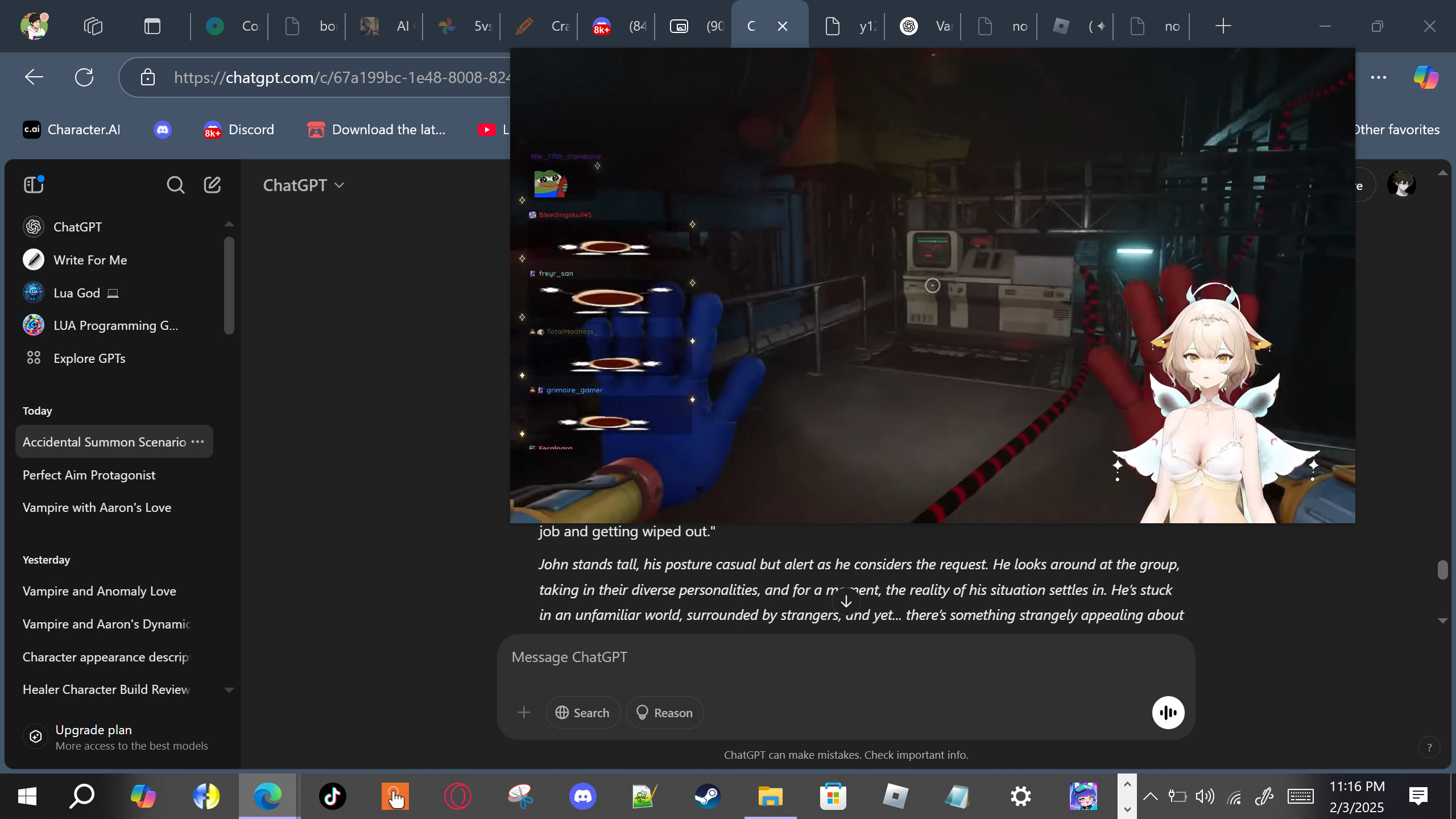Open options for Accidental Summon Scenario chat

(x=198, y=442)
